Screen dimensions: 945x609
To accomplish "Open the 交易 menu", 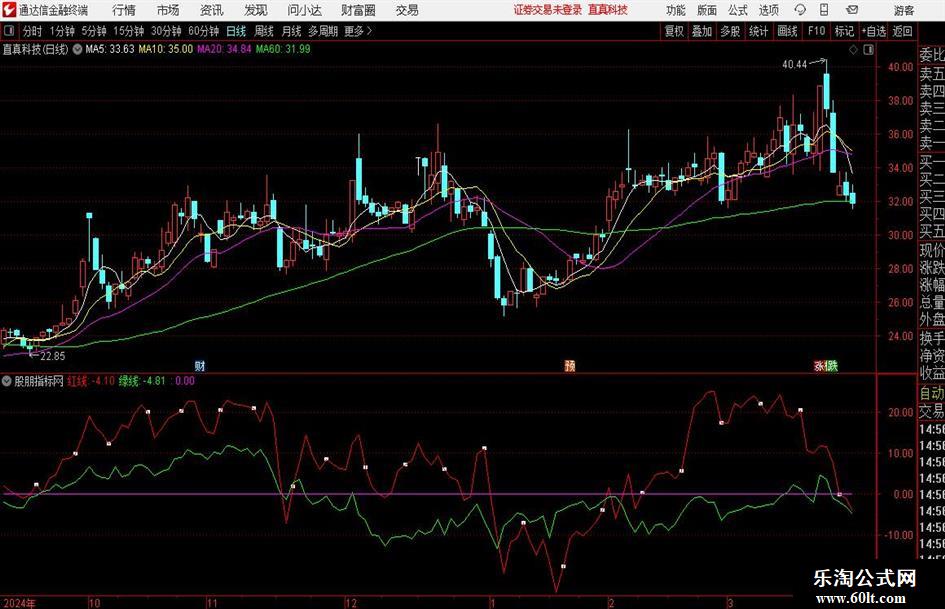I will 407,10.
